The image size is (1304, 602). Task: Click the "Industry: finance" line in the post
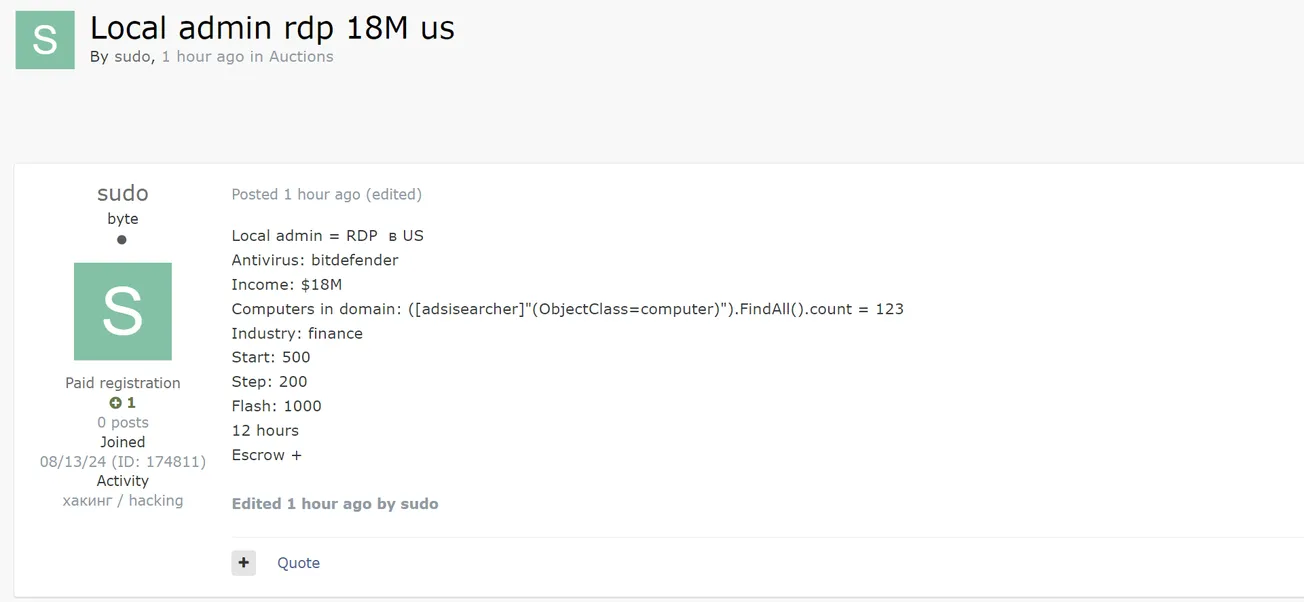[x=297, y=333]
